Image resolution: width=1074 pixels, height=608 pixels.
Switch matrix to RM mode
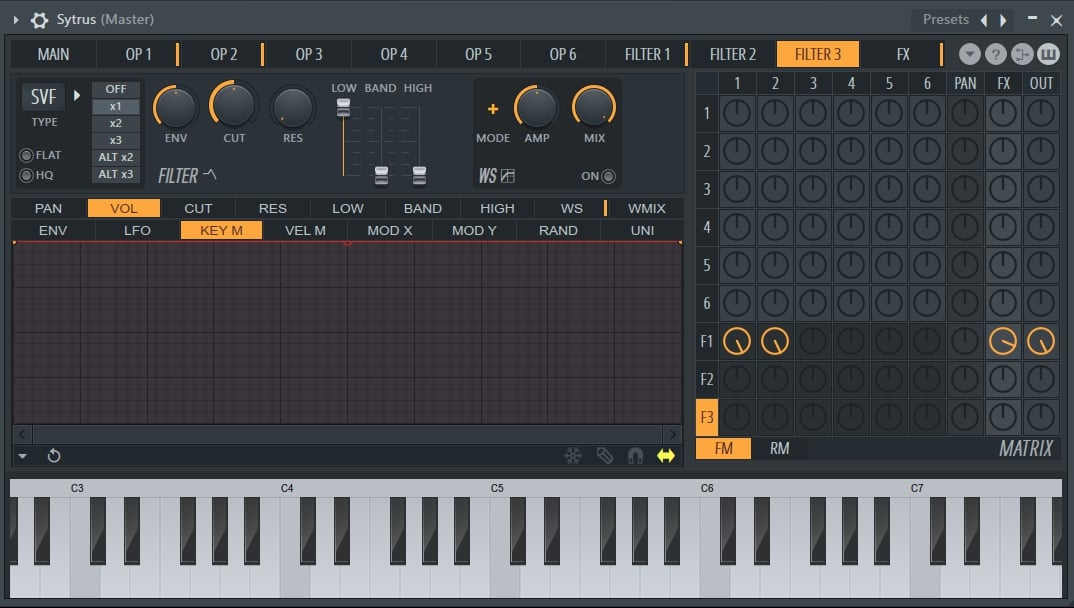pyautogui.click(x=779, y=448)
